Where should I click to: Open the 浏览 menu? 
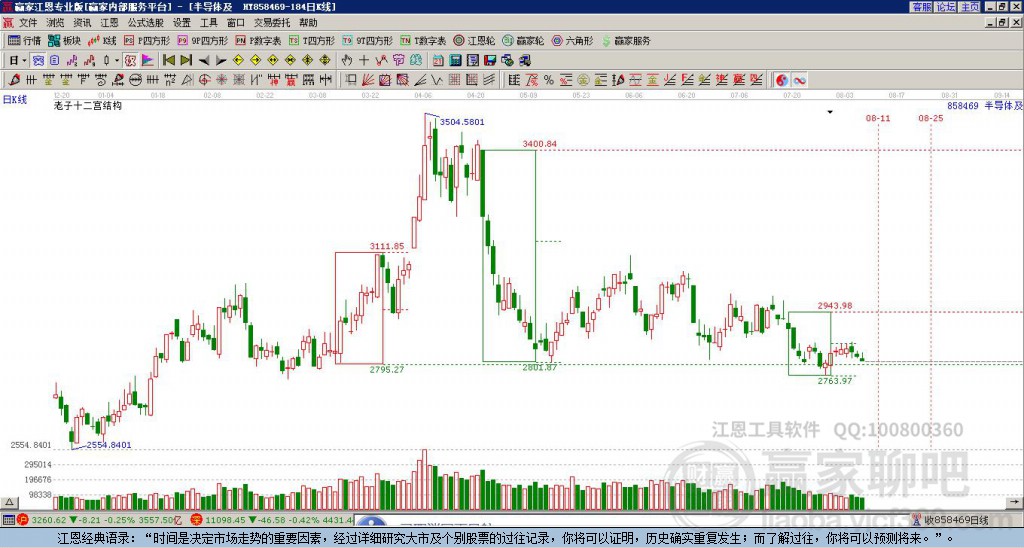click(x=56, y=23)
